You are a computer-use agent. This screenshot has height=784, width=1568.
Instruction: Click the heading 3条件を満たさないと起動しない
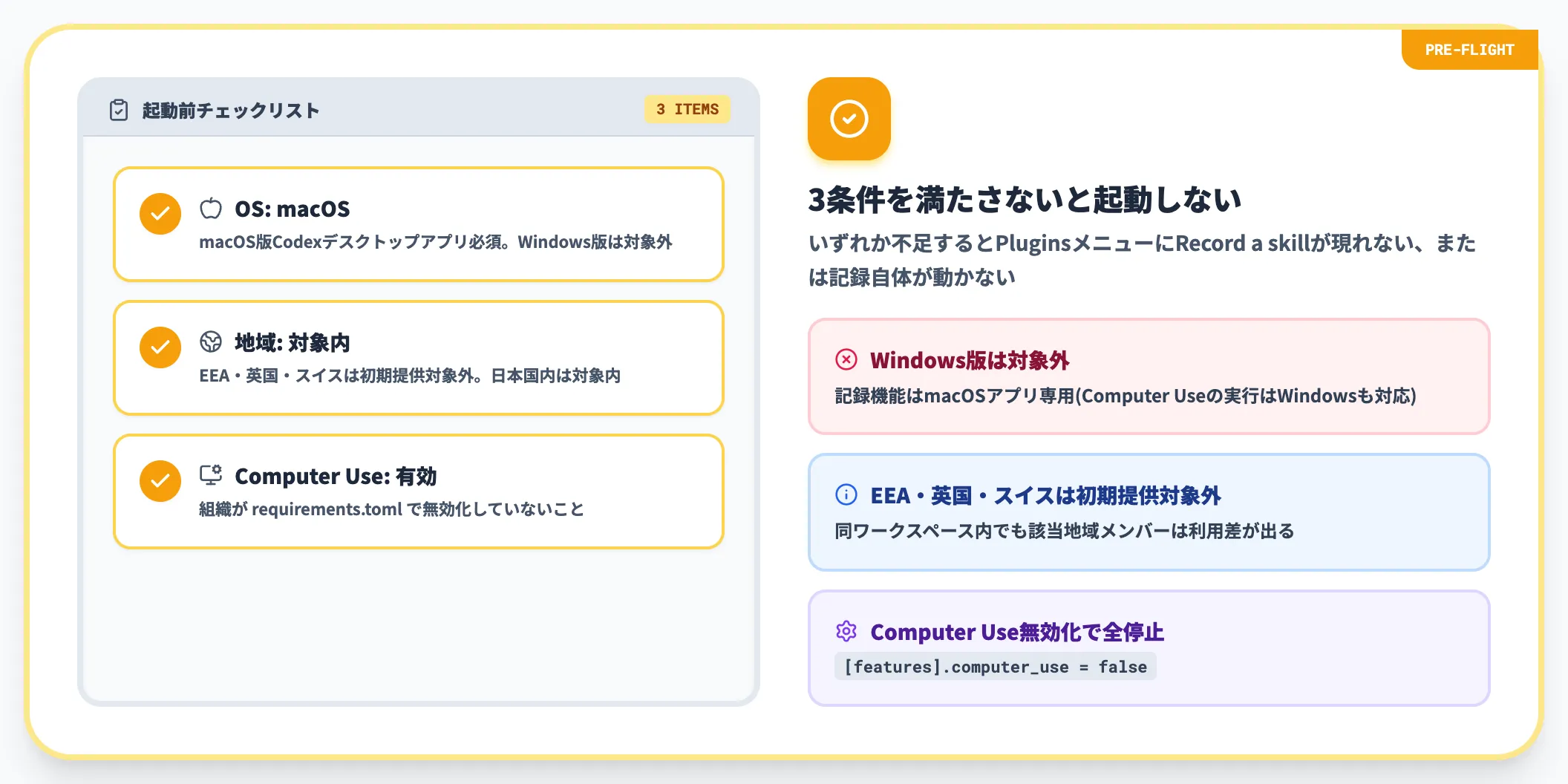click(1025, 200)
